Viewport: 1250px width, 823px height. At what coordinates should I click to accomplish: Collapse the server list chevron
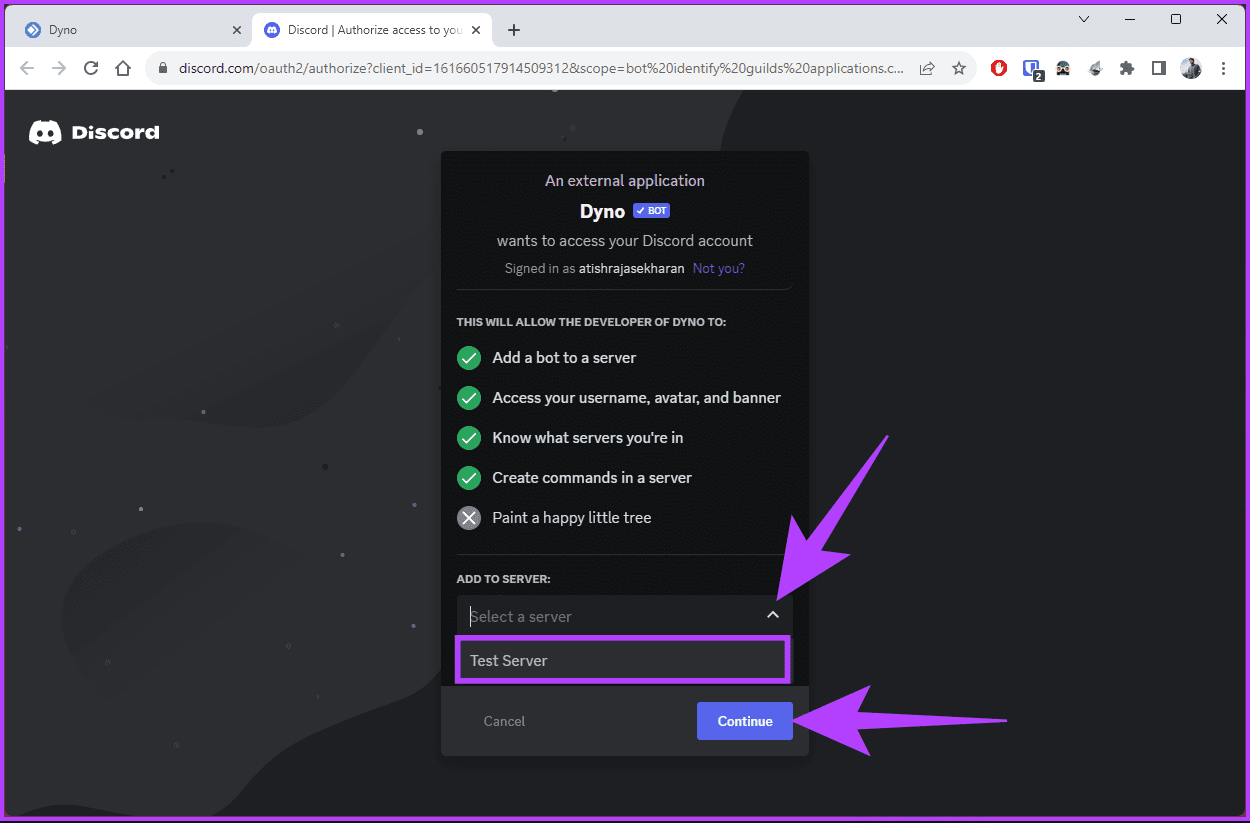tap(773, 615)
